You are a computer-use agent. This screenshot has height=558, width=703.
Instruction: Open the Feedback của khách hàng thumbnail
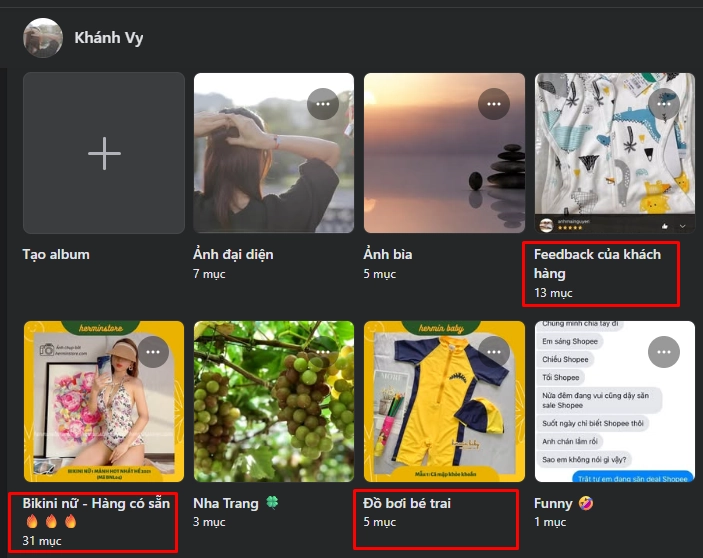tap(615, 153)
